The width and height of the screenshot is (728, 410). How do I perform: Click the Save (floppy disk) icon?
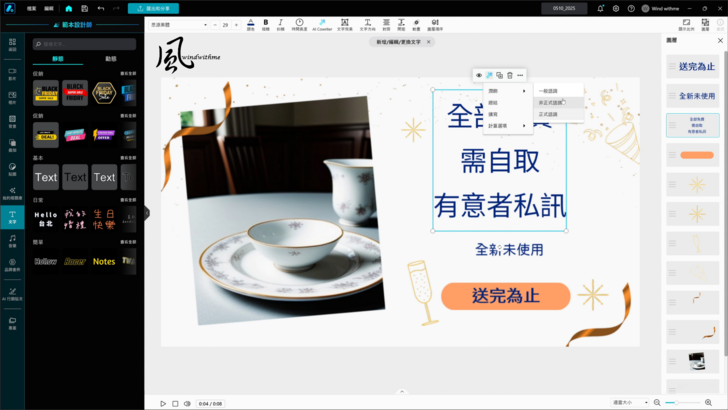point(85,8)
